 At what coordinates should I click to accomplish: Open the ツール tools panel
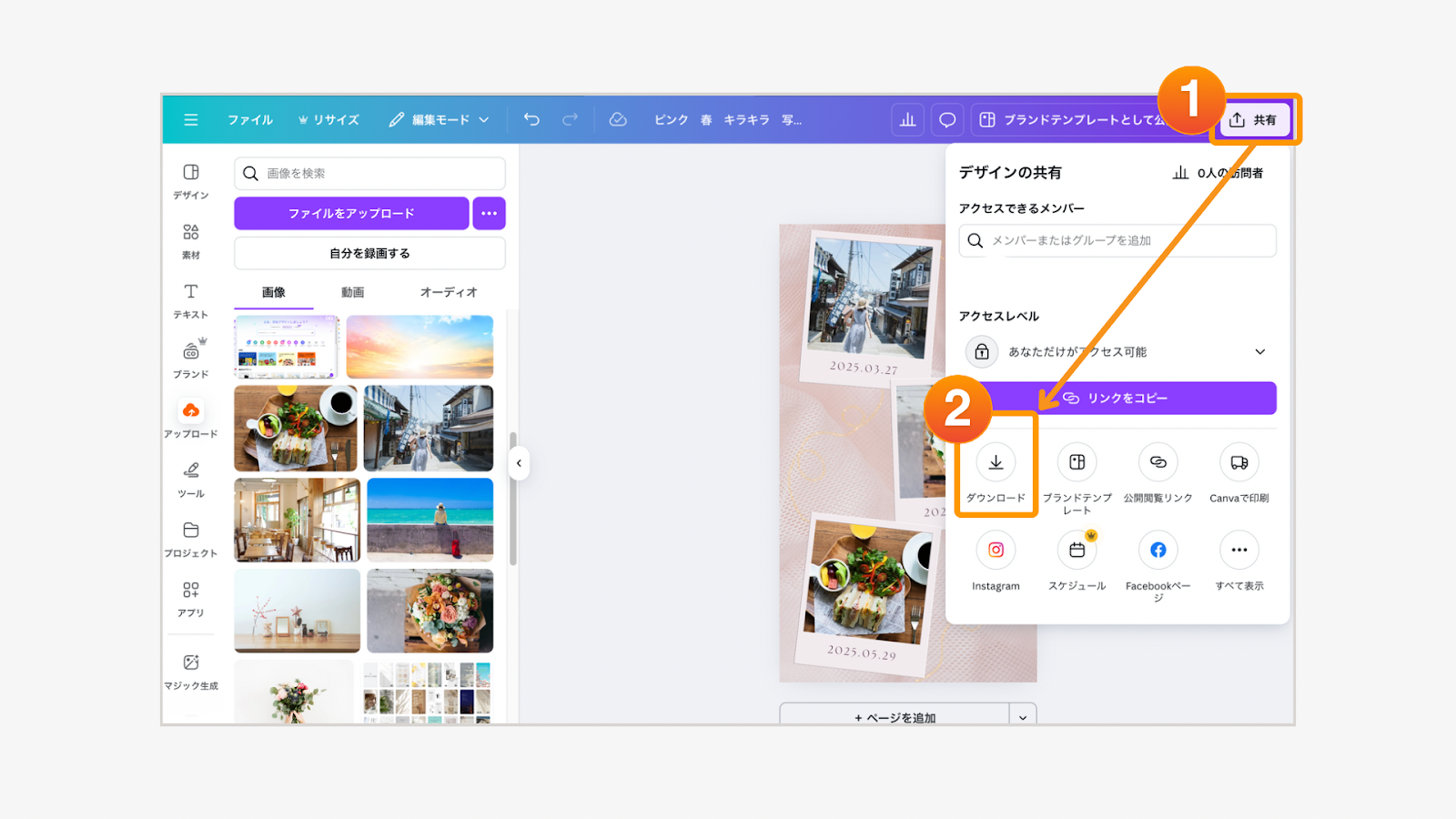[x=191, y=480]
